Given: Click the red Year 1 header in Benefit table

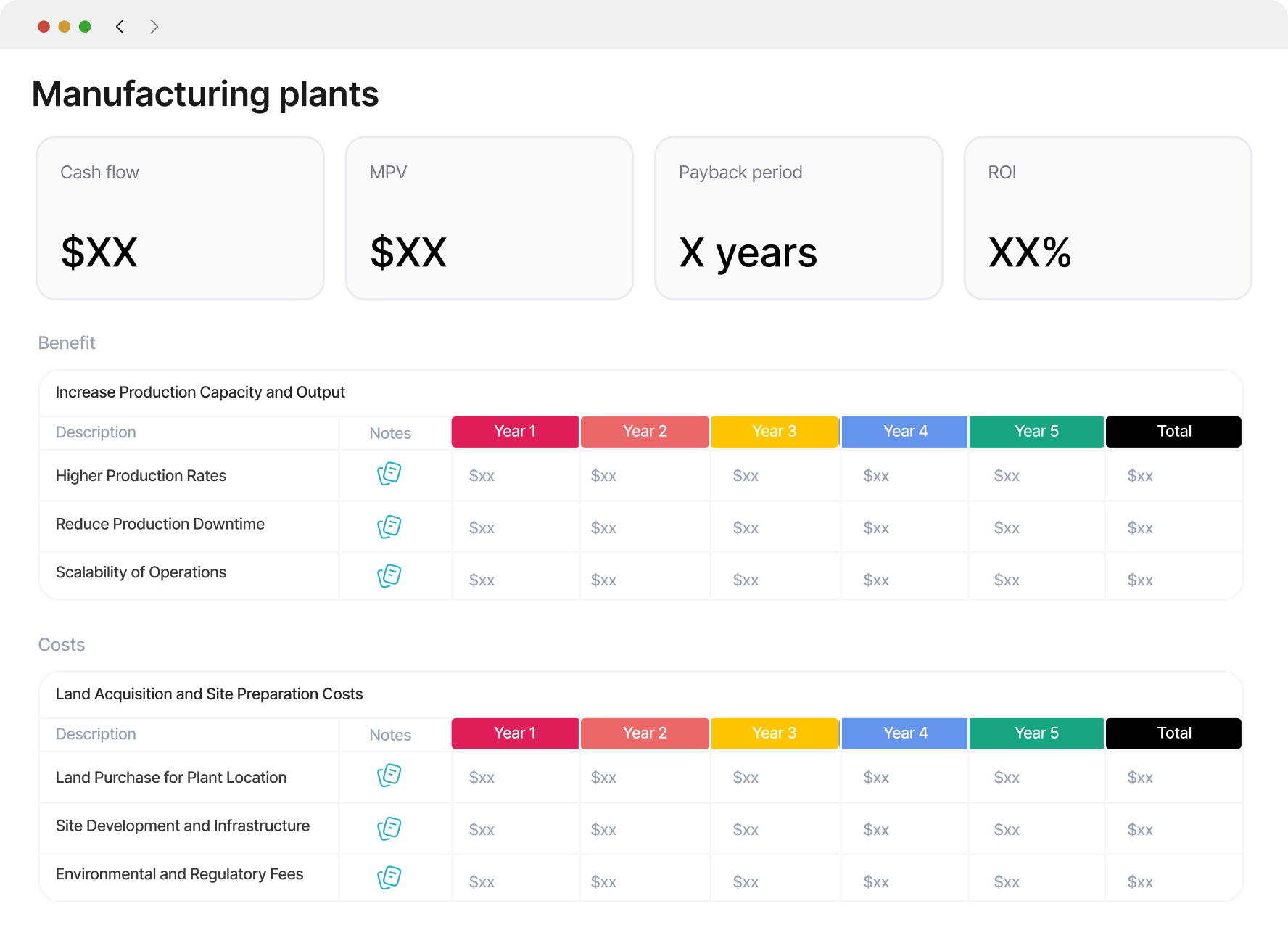Looking at the screenshot, I should 515,432.
